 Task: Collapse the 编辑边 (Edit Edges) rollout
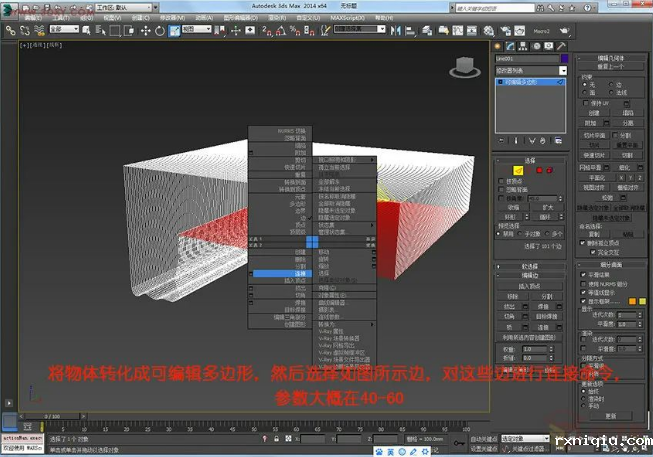[529, 275]
